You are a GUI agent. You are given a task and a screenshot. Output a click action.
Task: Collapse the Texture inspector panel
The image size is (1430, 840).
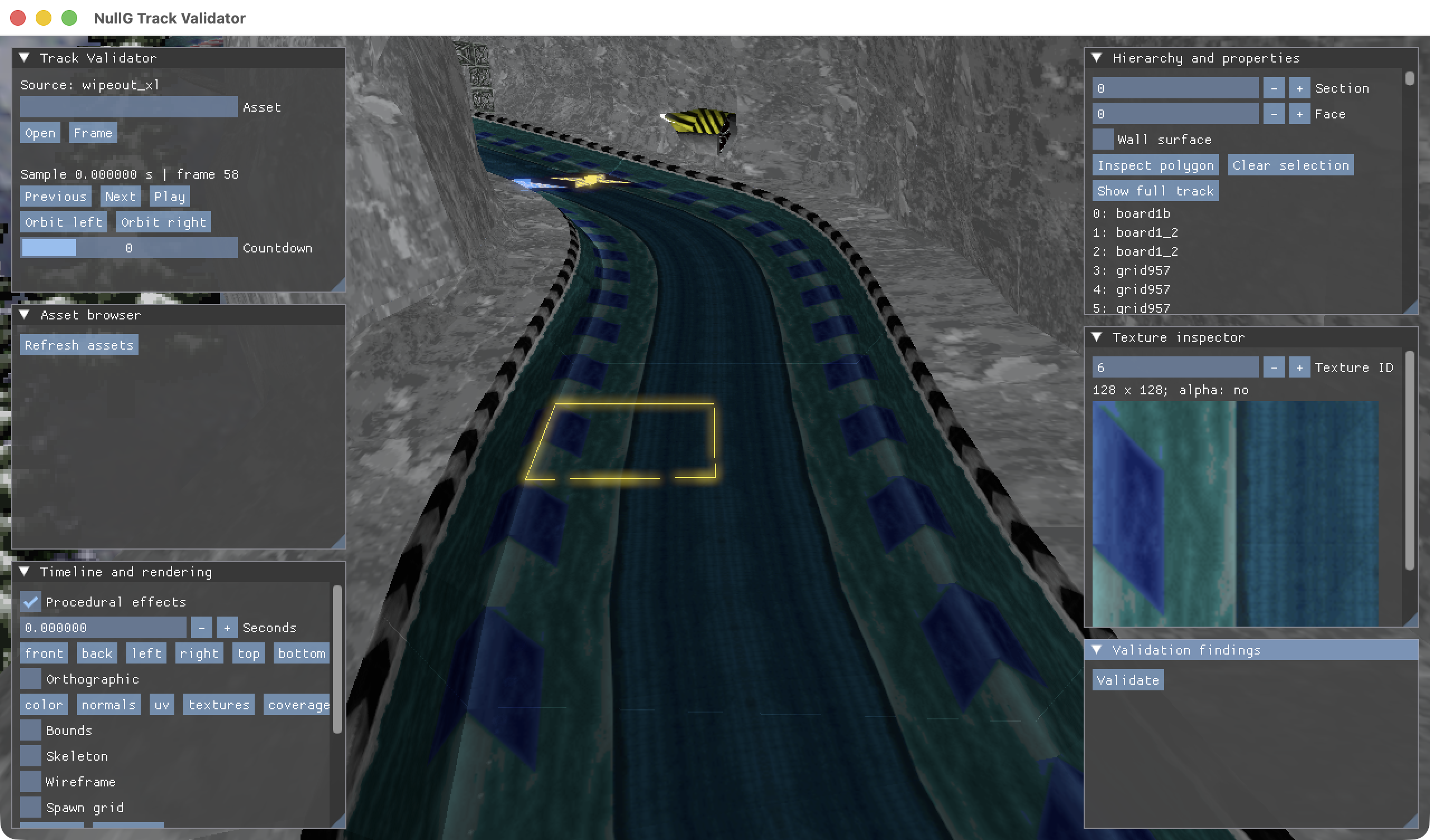1097,337
